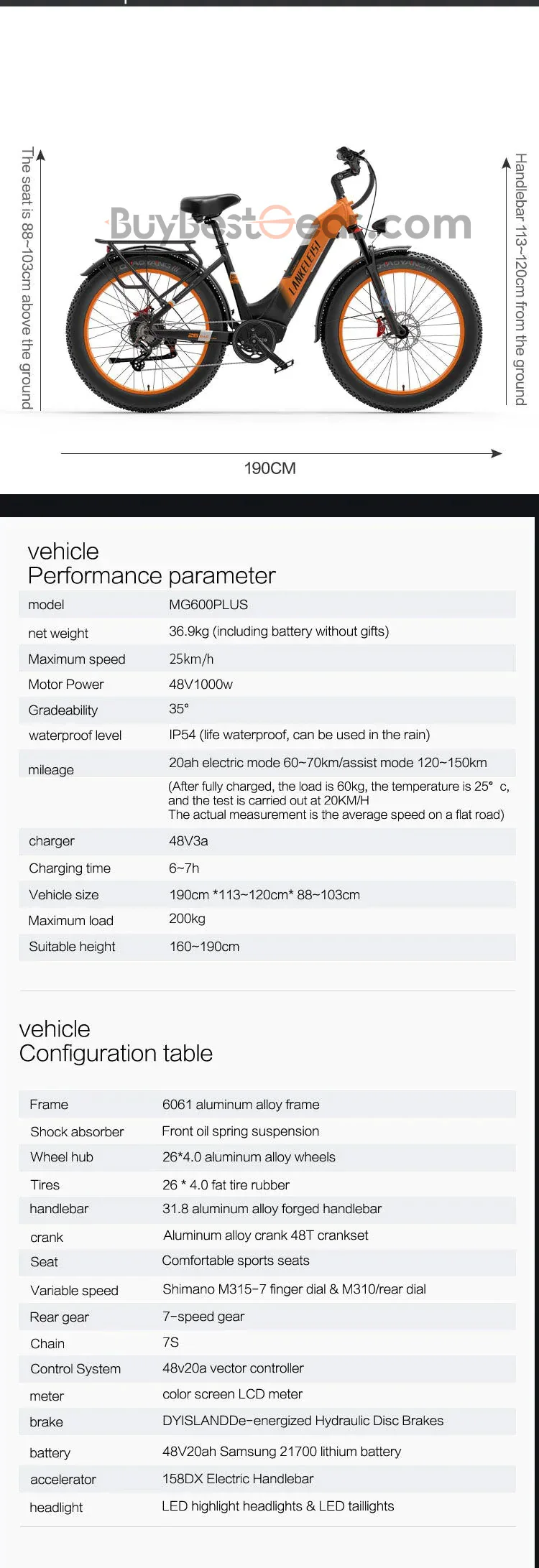Image resolution: width=539 pixels, height=1568 pixels.
Task: Click the LED highlight headlights text
Action: (x=277, y=1506)
